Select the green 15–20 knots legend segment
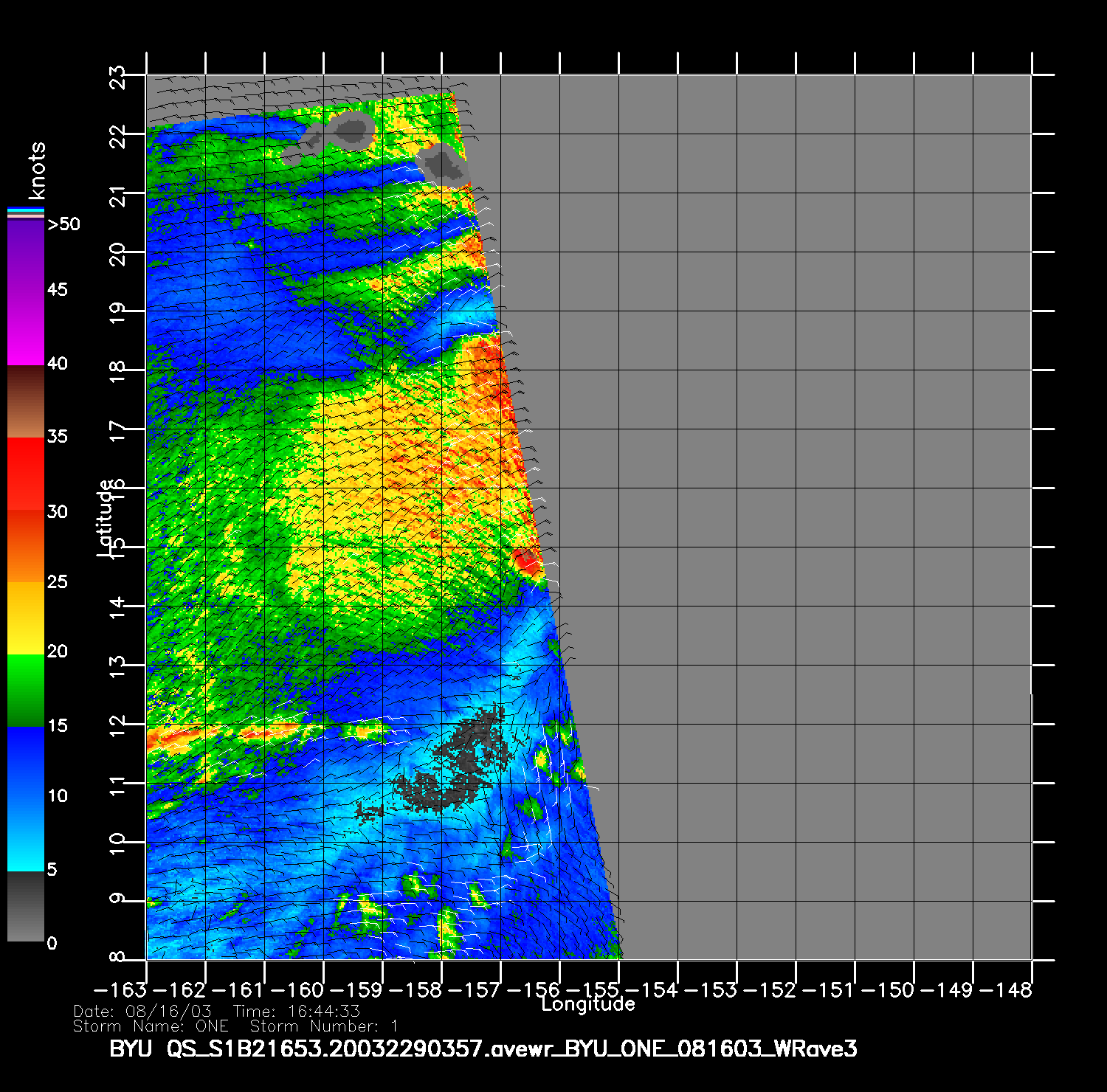 pyautogui.click(x=26, y=690)
